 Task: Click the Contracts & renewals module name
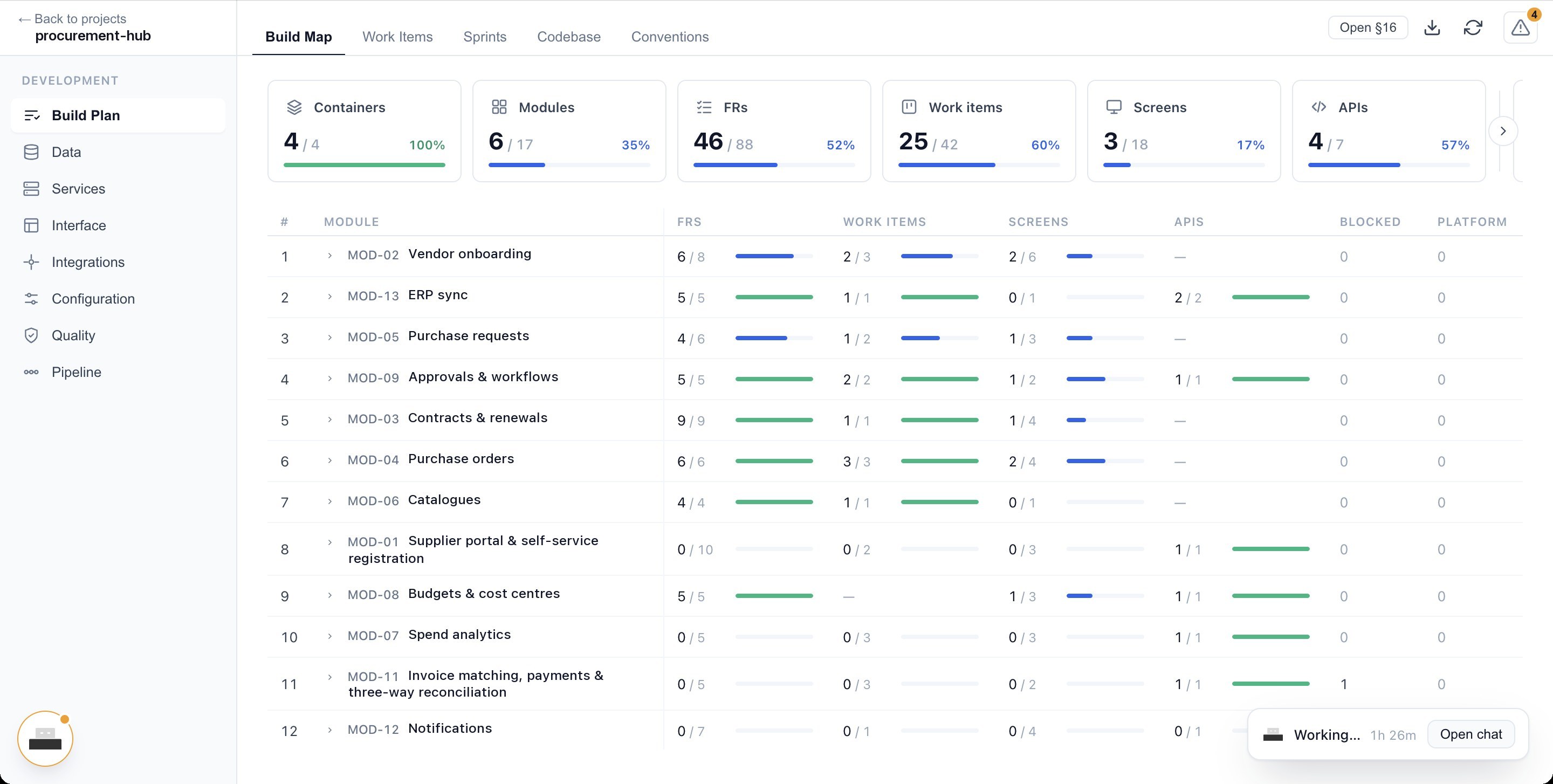click(477, 417)
